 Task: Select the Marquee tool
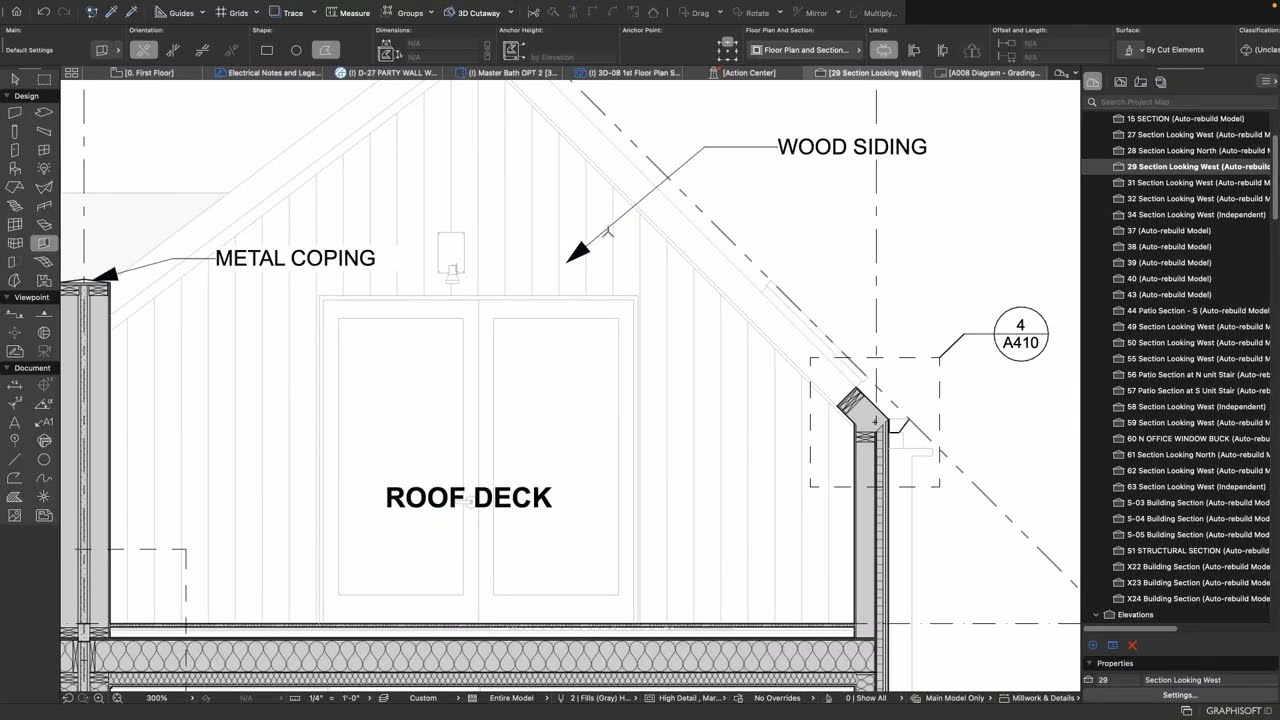(44, 79)
